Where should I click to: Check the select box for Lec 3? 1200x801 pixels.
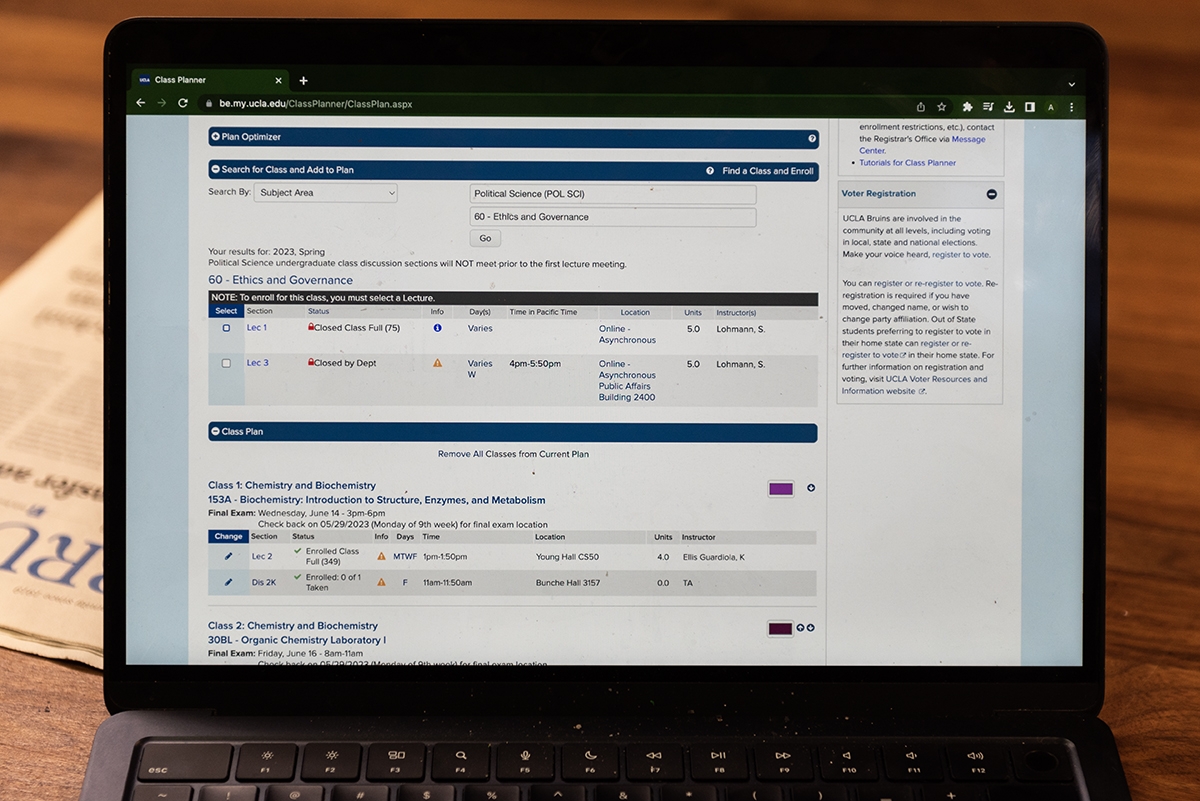point(226,363)
